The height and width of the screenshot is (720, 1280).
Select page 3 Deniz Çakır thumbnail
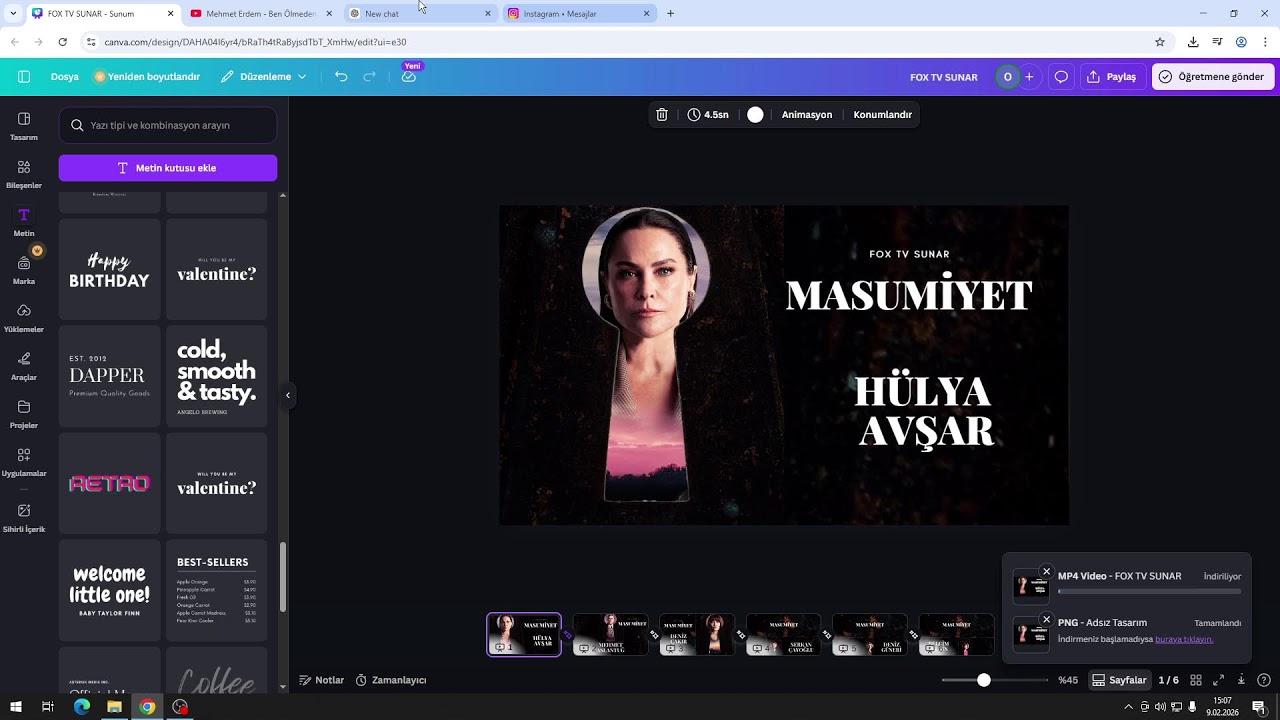pos(697,634)
